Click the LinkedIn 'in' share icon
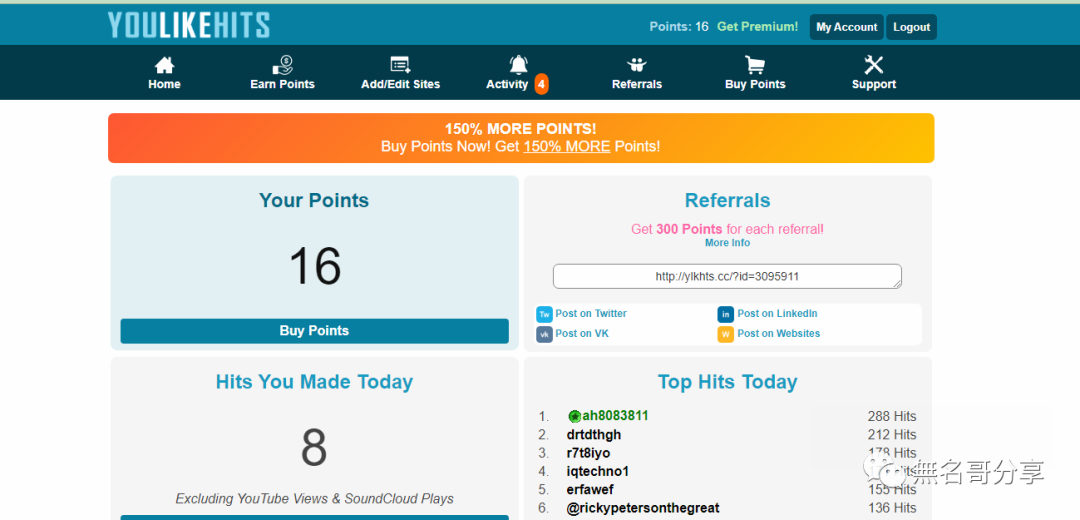Screen dimensions: 1080x520 tap(725, 314)
